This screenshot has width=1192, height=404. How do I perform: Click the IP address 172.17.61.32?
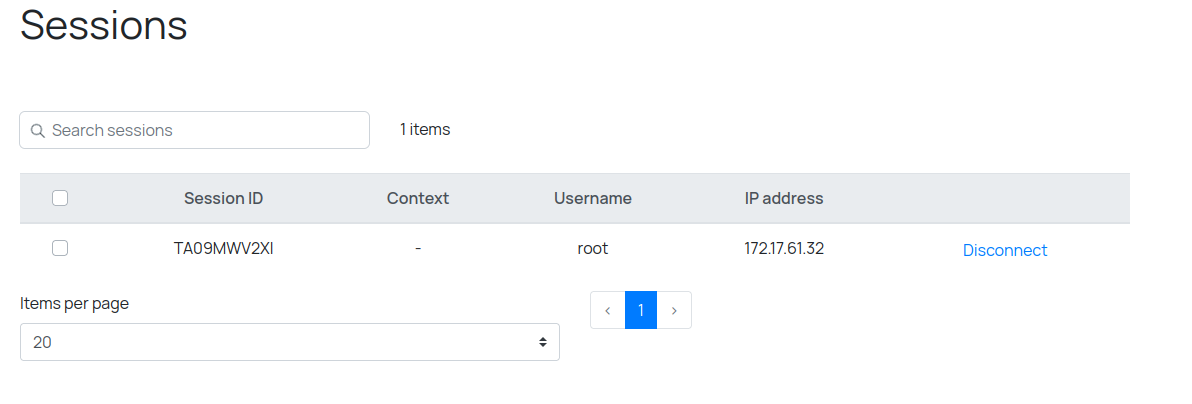point(784,249)
